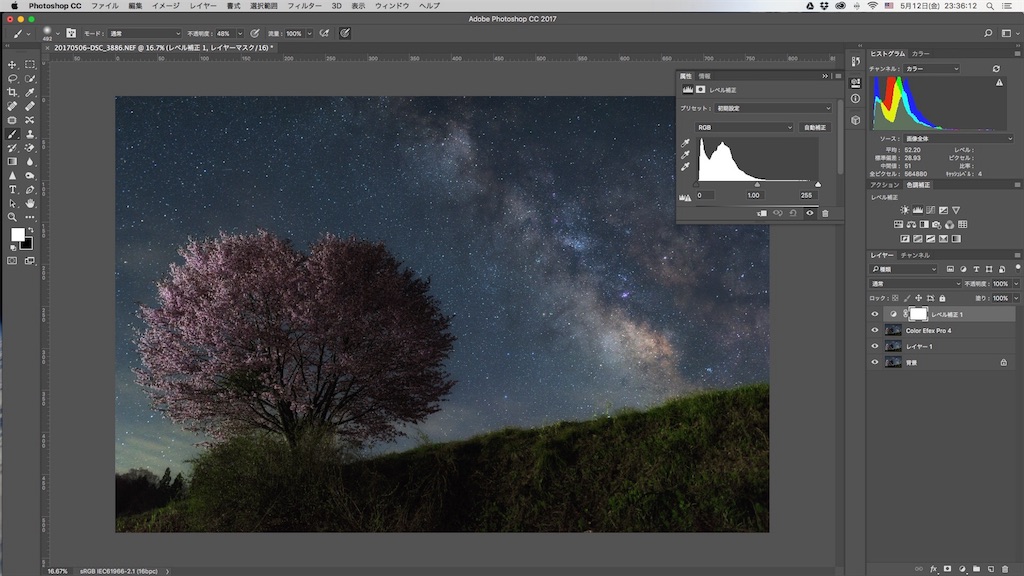
Task: Switch to the カラー panel tab
Action: (x=920, y=54)
